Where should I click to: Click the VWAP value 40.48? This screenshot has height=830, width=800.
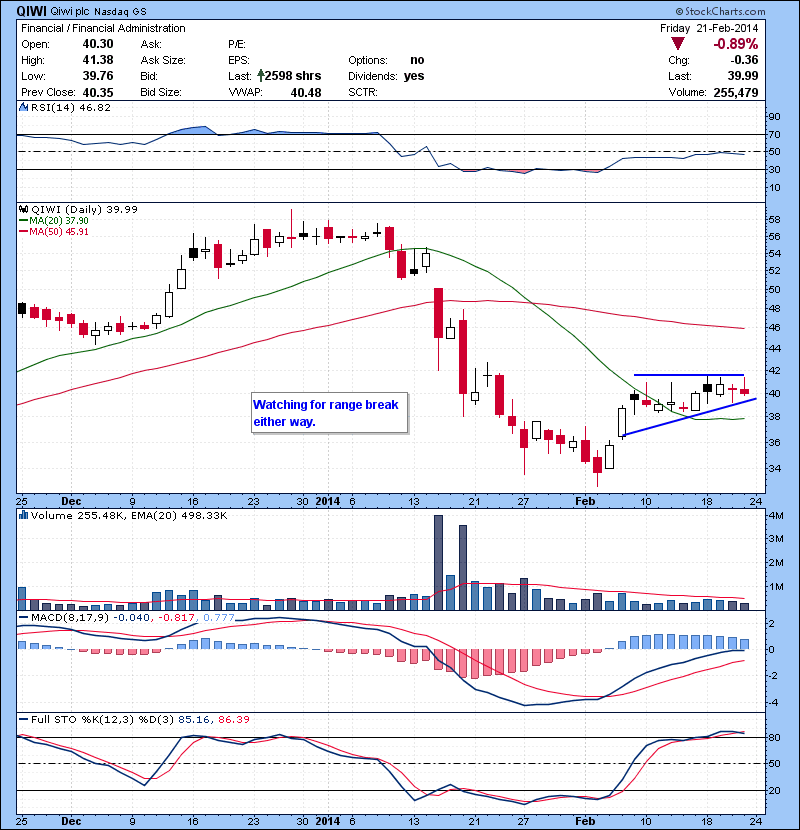[x=306, y=93]
